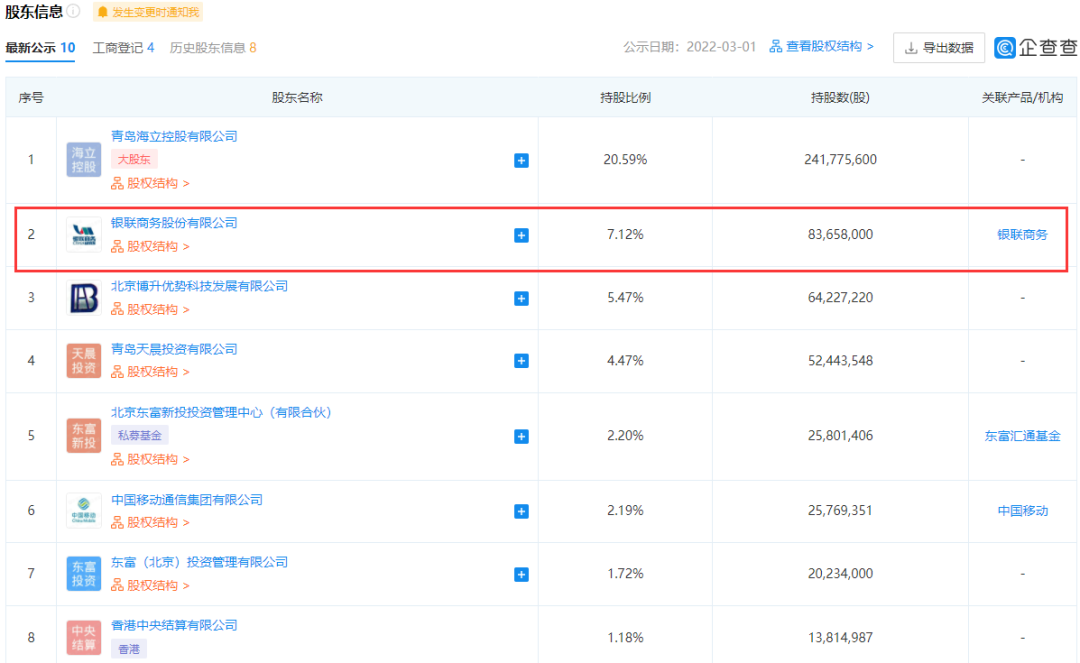This screenshot has width=1080, height=663.
Task: Click the 导出数据 button
Action: (938, 47)
